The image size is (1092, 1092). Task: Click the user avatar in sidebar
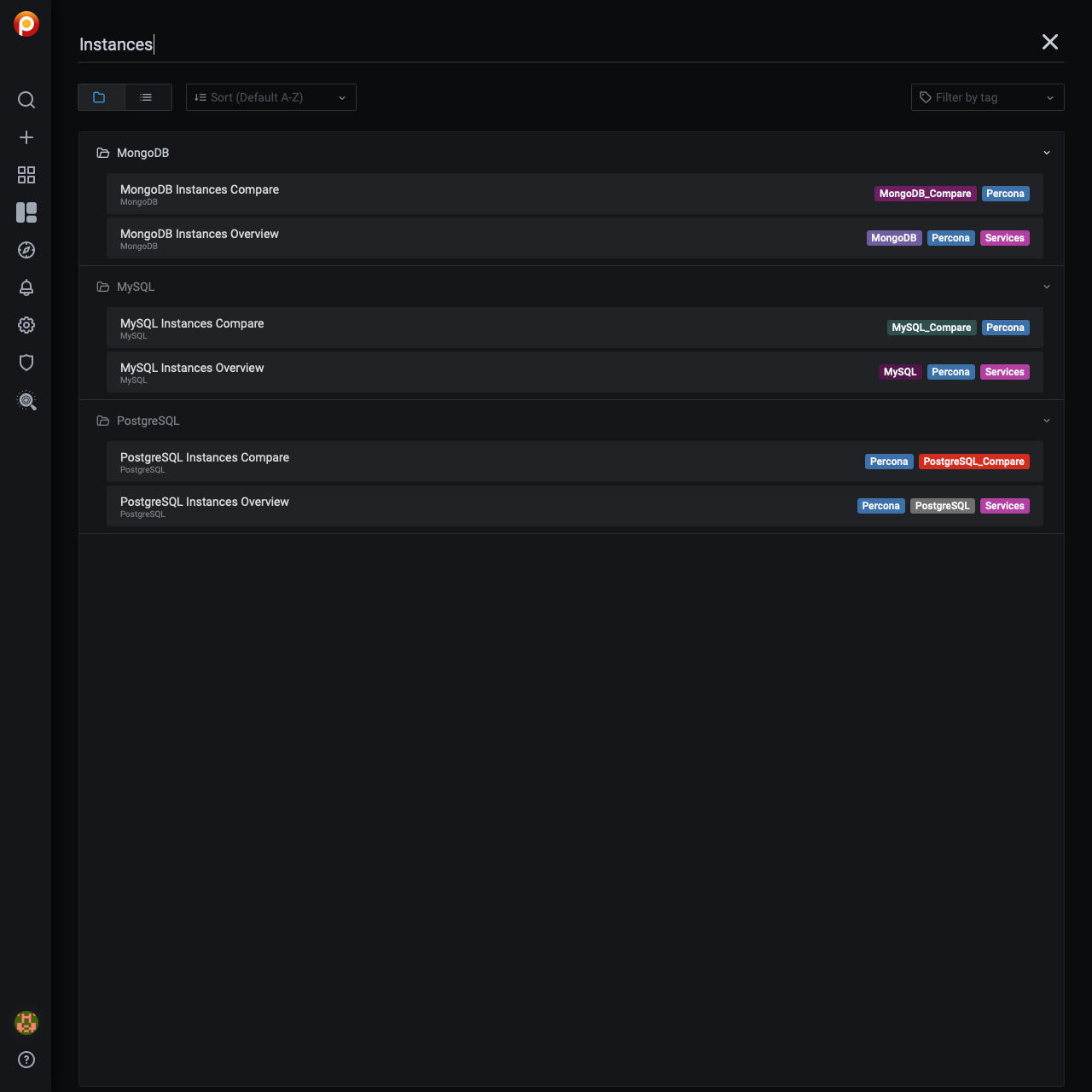[26, 1022]
